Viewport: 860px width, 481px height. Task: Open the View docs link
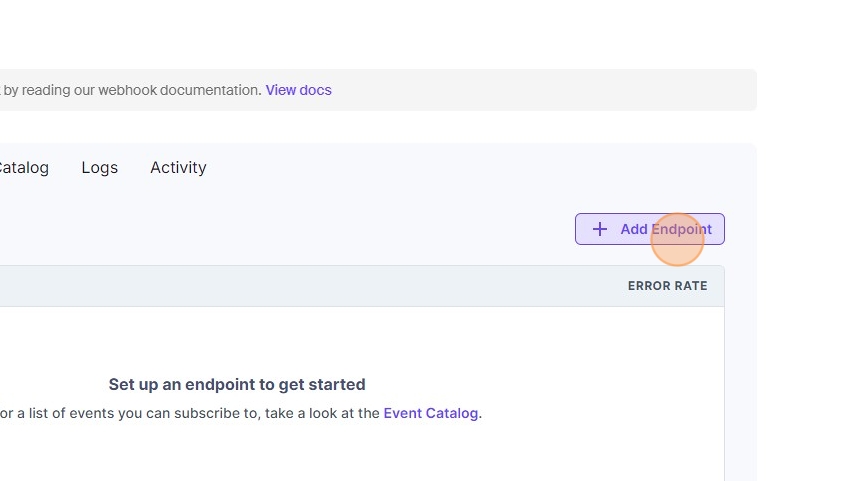point(298,90)
